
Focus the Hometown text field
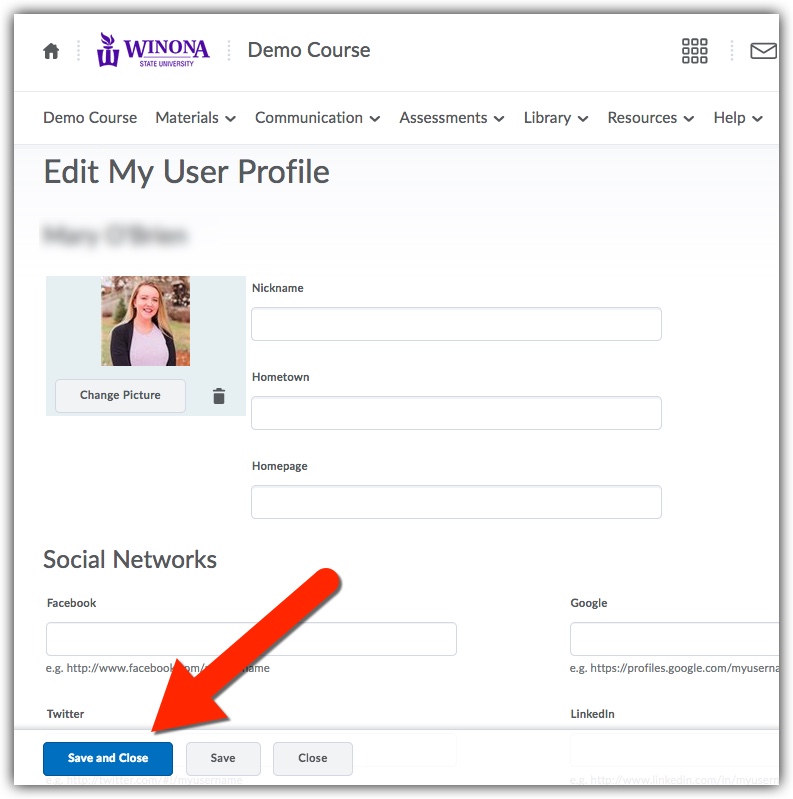(x=456, y=413)
